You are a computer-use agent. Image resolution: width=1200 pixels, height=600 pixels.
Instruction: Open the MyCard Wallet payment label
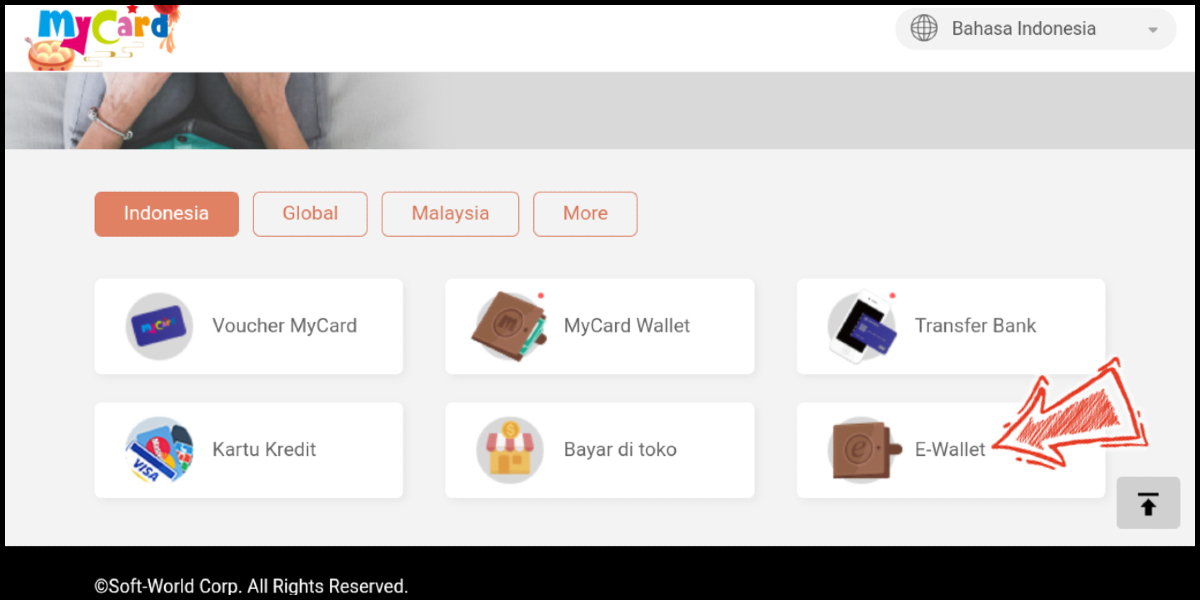pyautogui.click(x=627, y=326)
